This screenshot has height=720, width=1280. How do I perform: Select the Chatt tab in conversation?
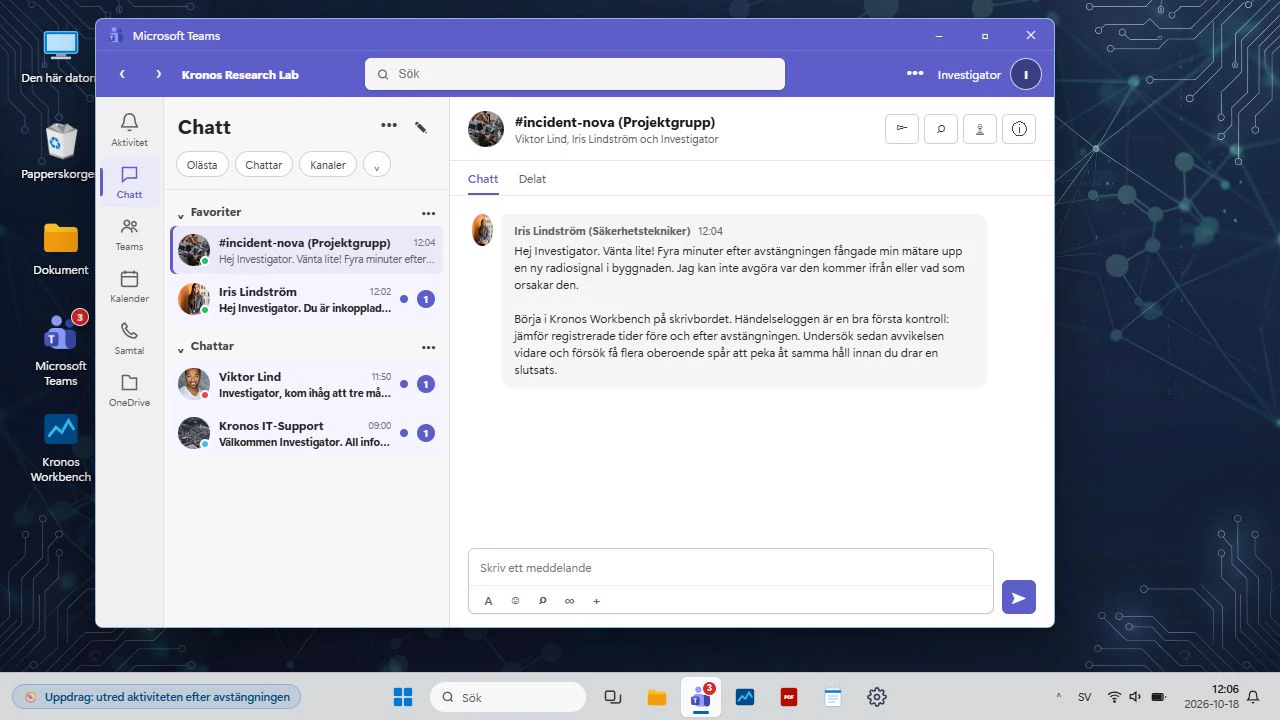[483, 179]
